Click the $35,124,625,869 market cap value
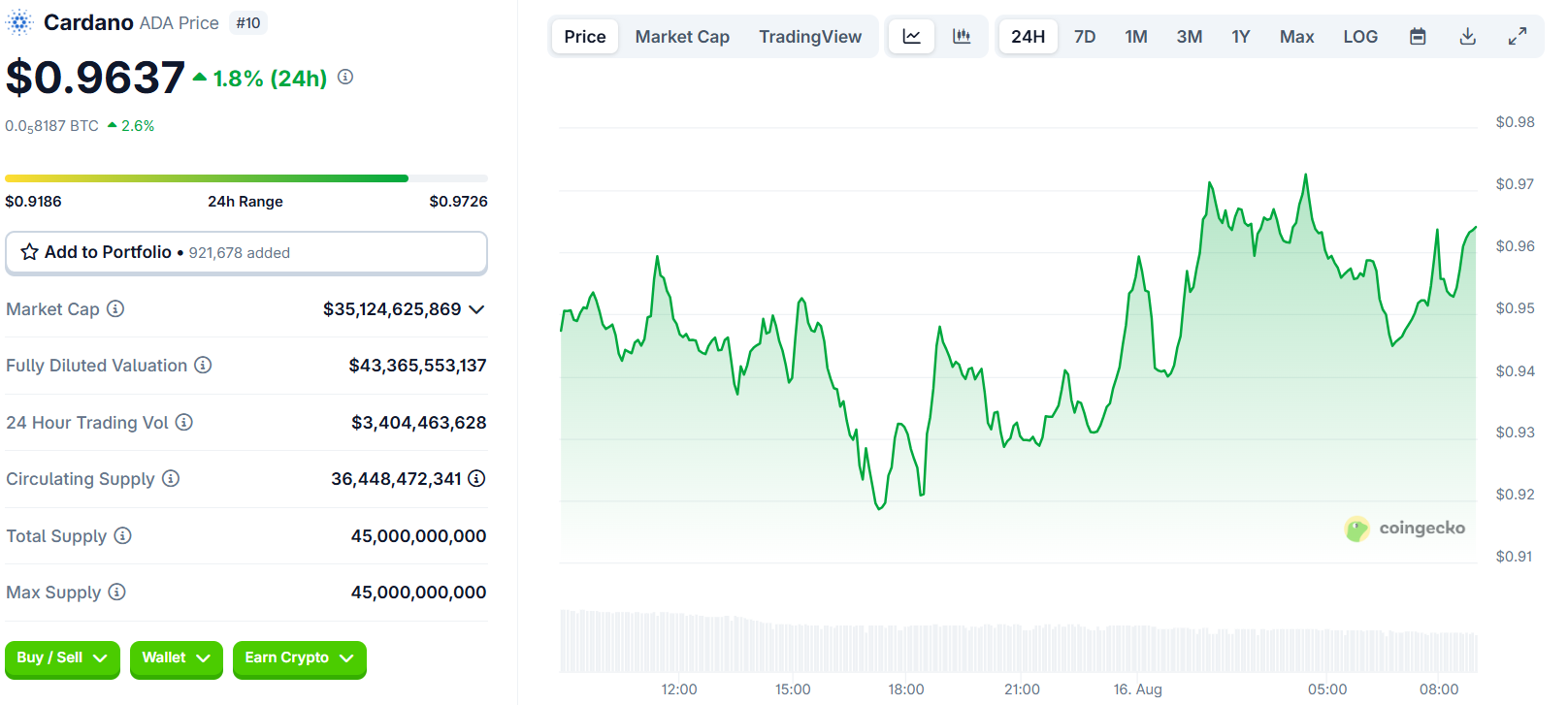 coord(392,309)
